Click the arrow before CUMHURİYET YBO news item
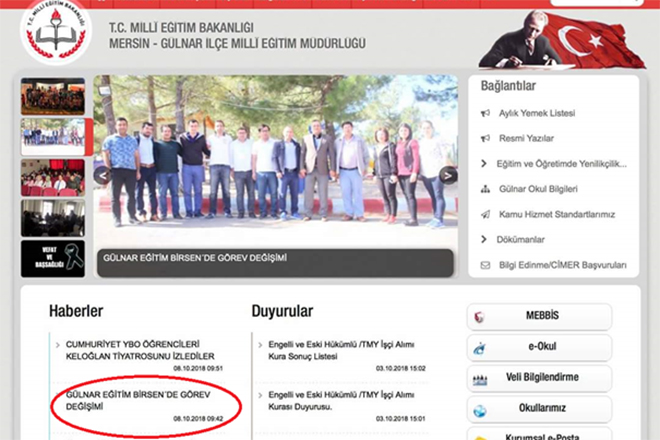Screen dimensions: 660x440 tap(58, 345)
